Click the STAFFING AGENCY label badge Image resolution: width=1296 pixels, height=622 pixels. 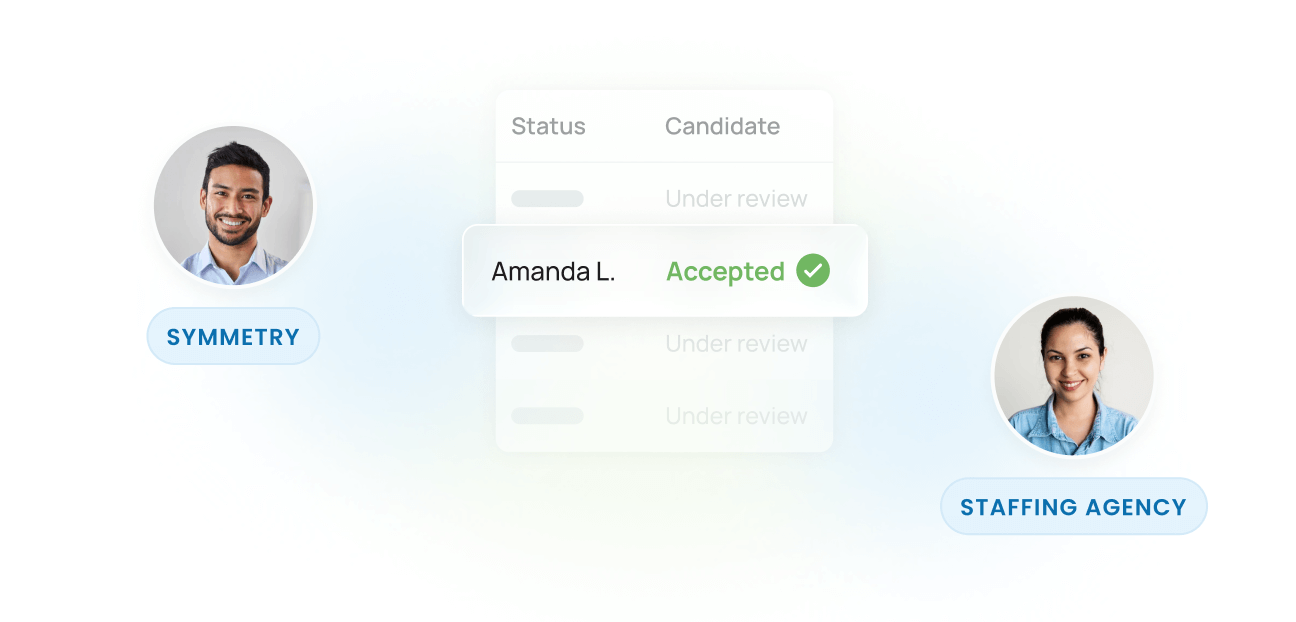tap(1073, 507)
